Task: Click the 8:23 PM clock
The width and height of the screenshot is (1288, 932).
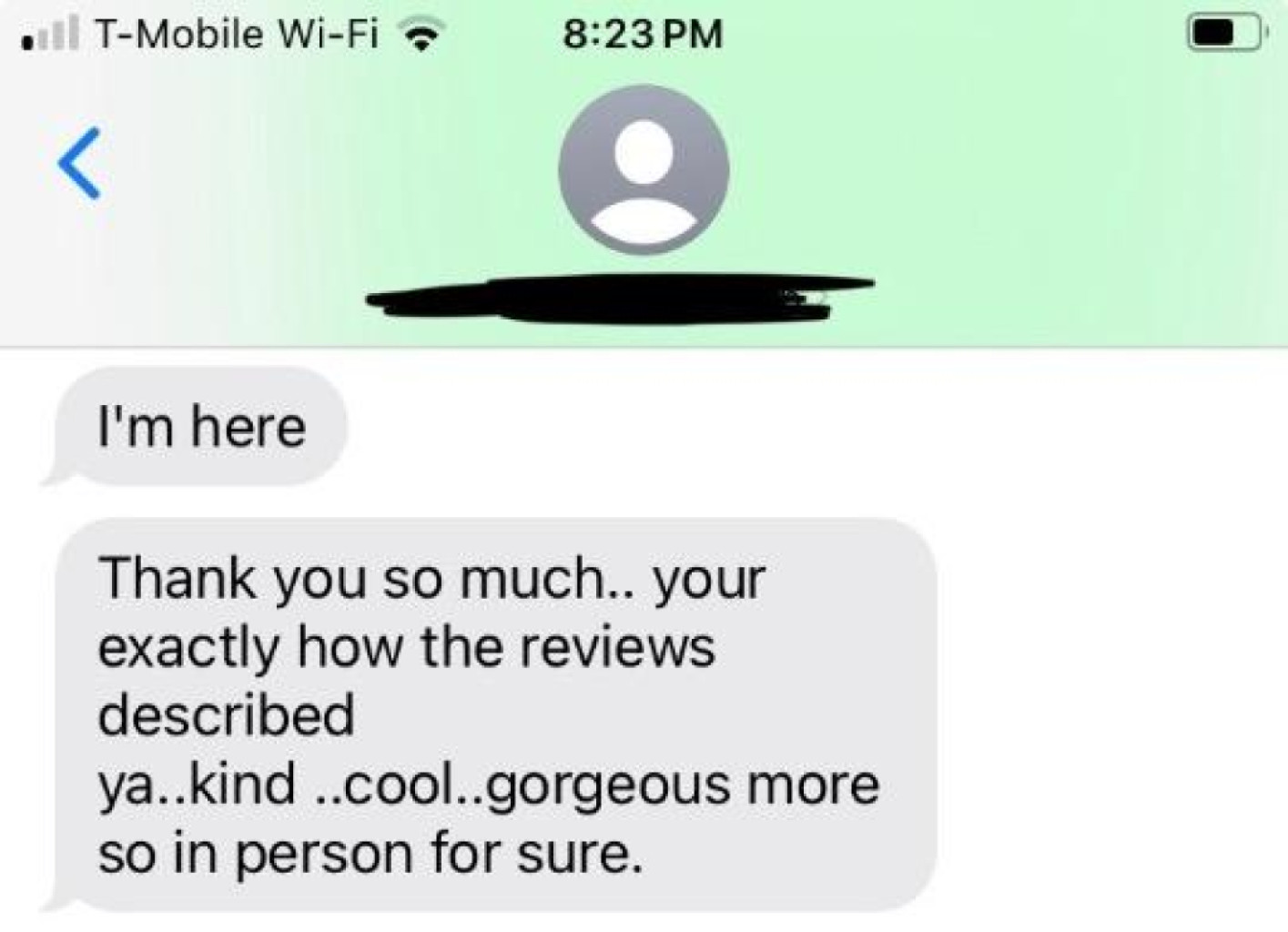Action: click(x=643, y=34)
